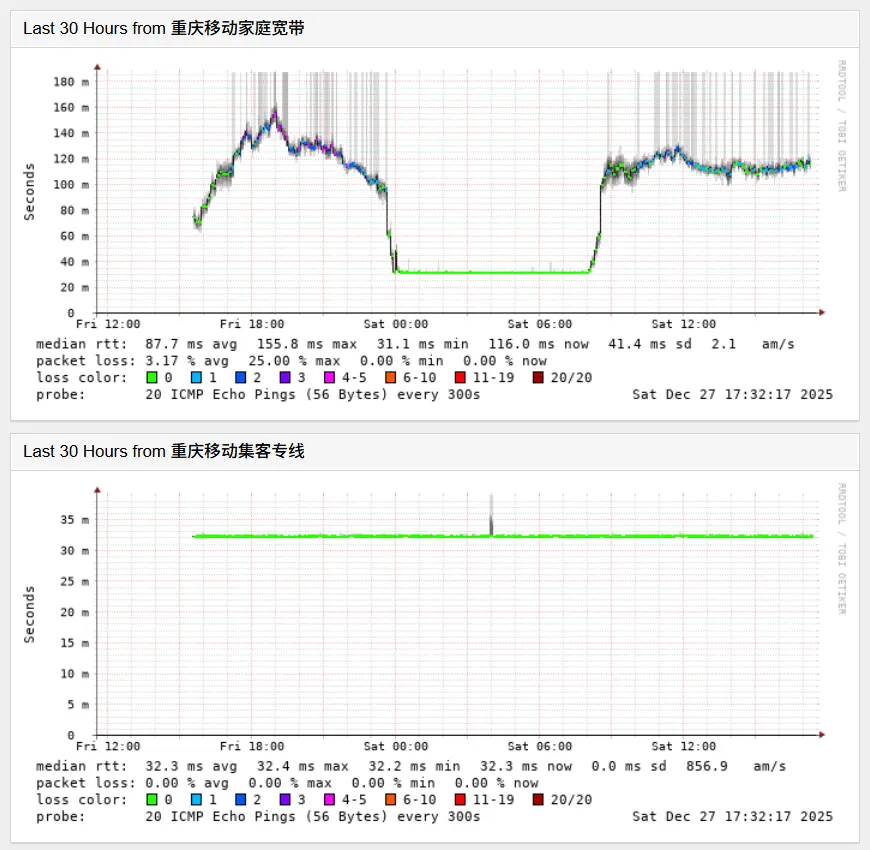Pick the orange 6-10 loss swatch under 集客专线 graph
The width and height of the screenshot is (870, 850).
pos(390,800)
